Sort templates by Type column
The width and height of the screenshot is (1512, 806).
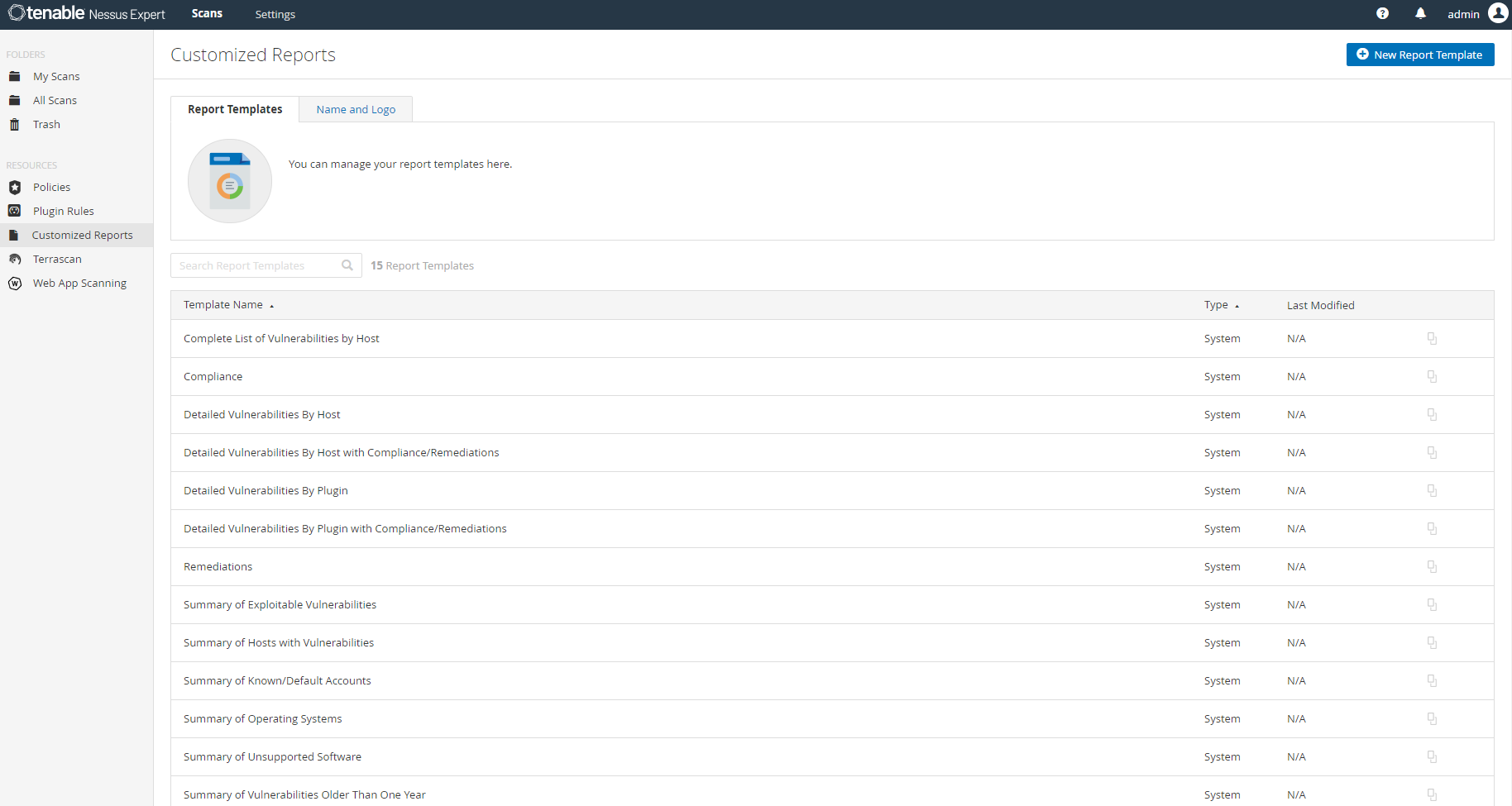click(1216, 305)
